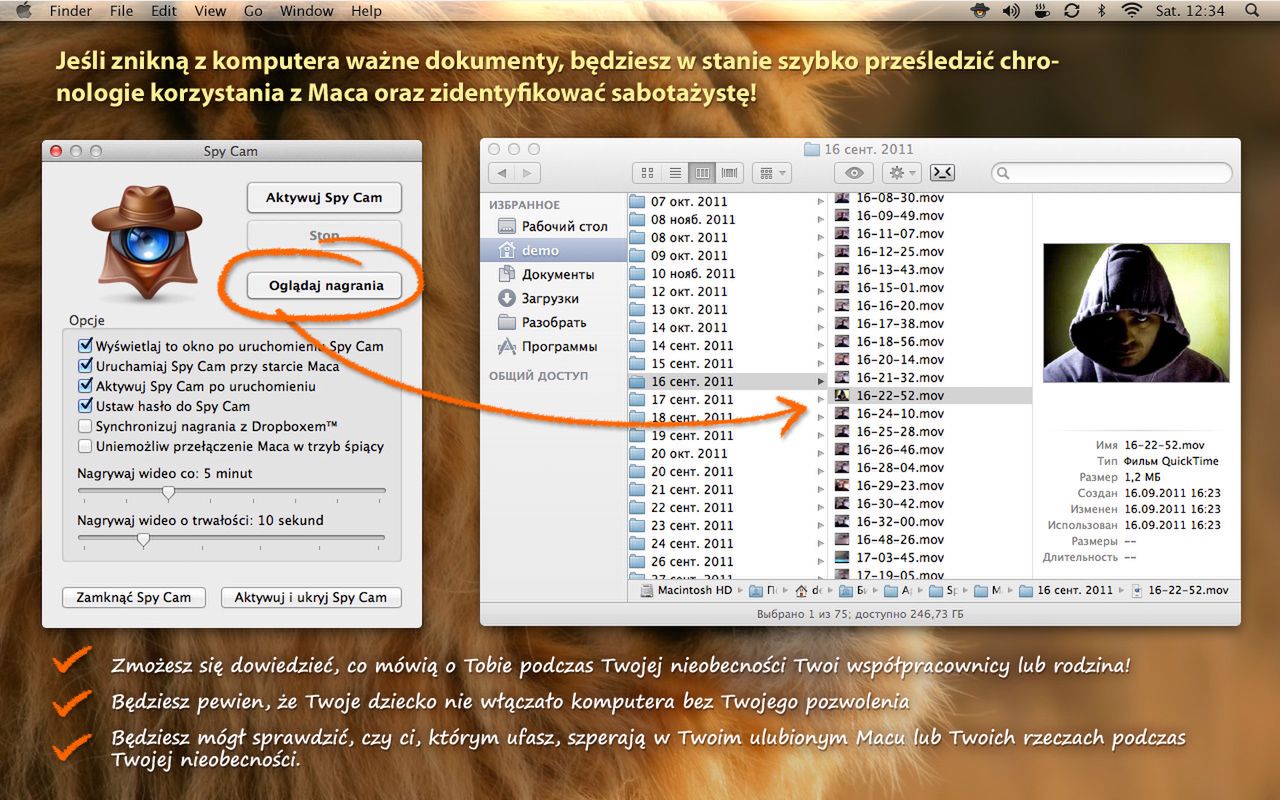The width and height of the screenshot is (1280, 800).
Task: Click the Stop button in Spy Cam
Action: coord(324,236)
